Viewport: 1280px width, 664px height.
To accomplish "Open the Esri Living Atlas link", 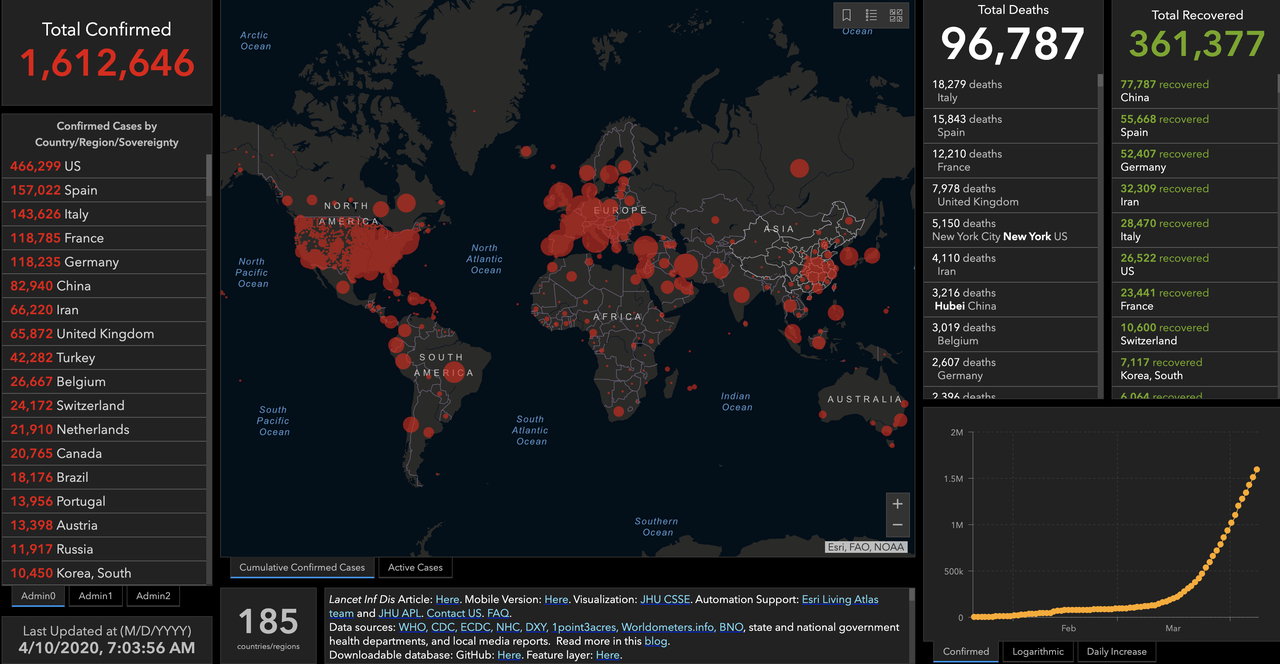I will point(840,599).
